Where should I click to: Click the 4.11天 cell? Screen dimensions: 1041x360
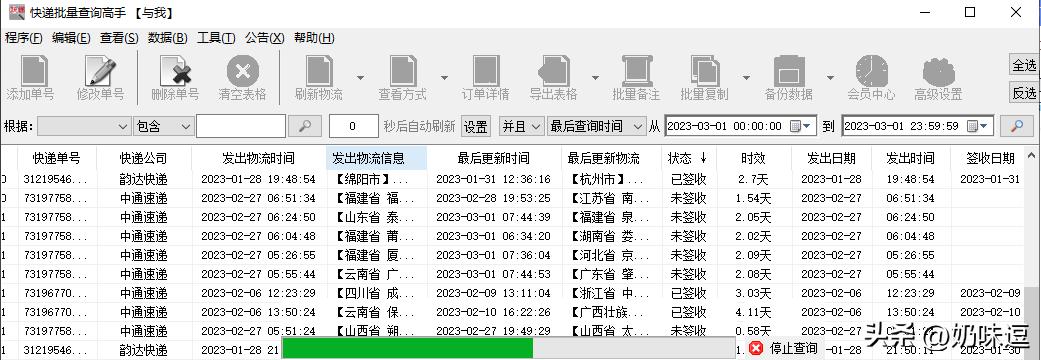754,312
